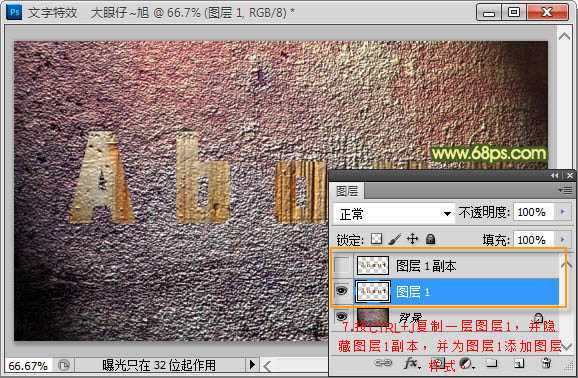Lock position move icon

point(412,239)
